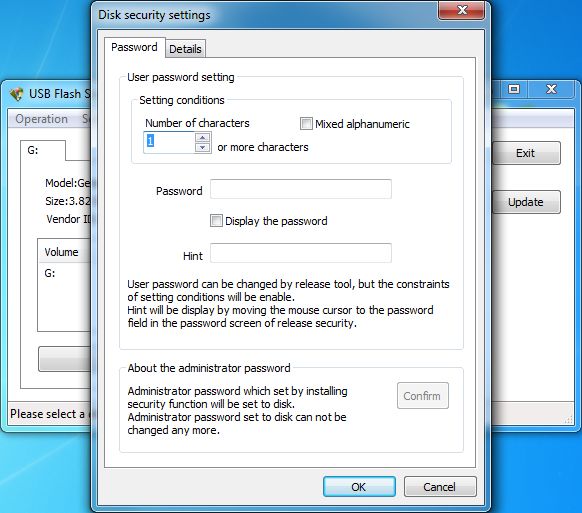Close the USB Flash window
The image size is (582, 513).
click(x=551, y=89)
